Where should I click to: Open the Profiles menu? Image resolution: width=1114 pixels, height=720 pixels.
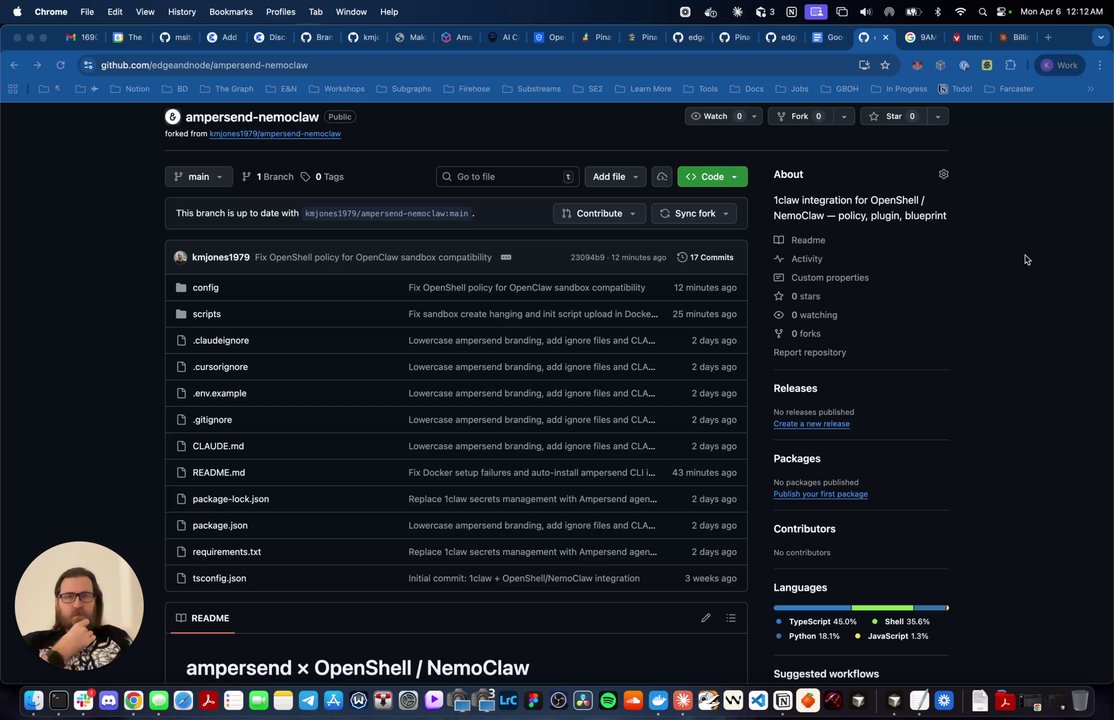pos(281,12)
